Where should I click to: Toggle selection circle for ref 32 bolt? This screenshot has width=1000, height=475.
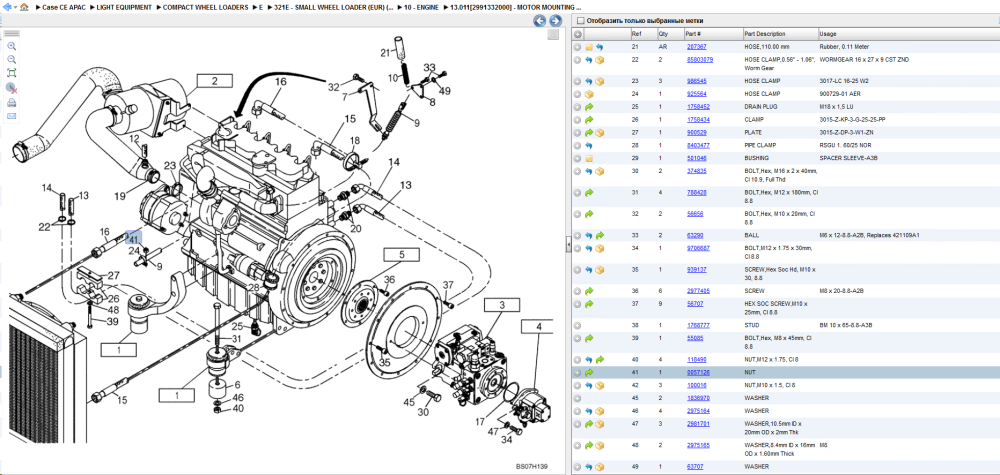tap(577, 214)
